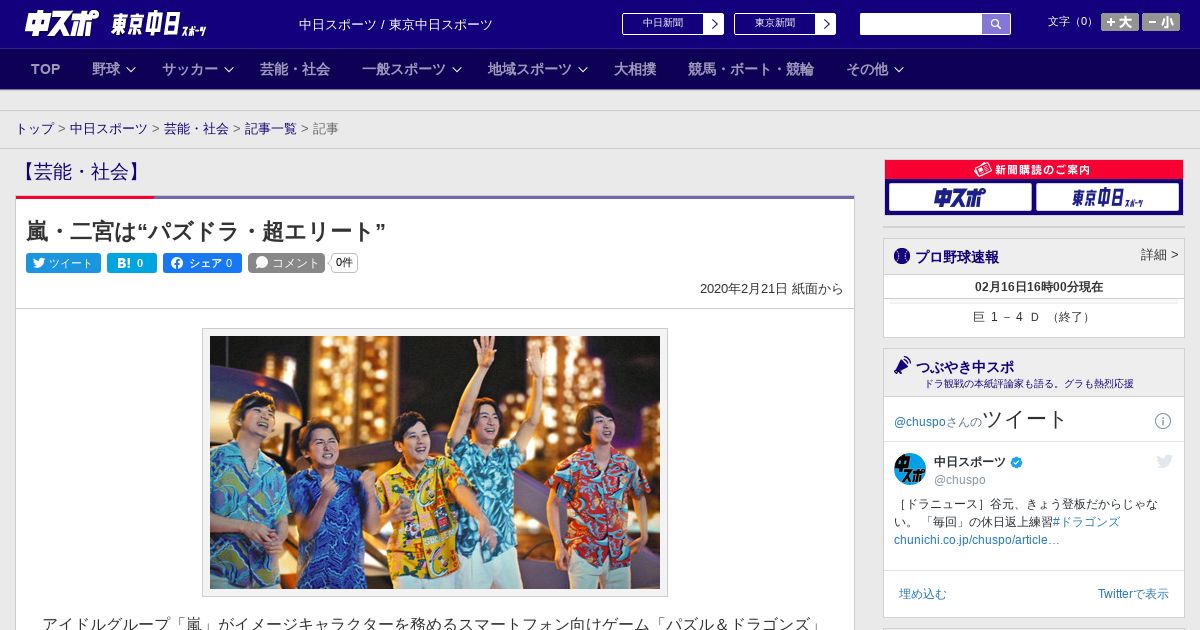This screenshot has height=630, width=1200.
Task: Click the date 2020年2月21日 紙面から
Action: [x=772, y=289]
